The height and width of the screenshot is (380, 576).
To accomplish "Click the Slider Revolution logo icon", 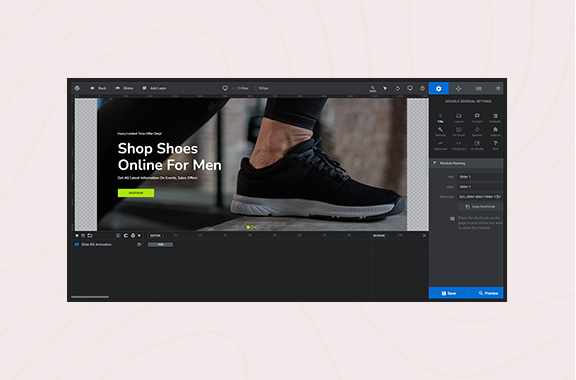I will (77, 88).
